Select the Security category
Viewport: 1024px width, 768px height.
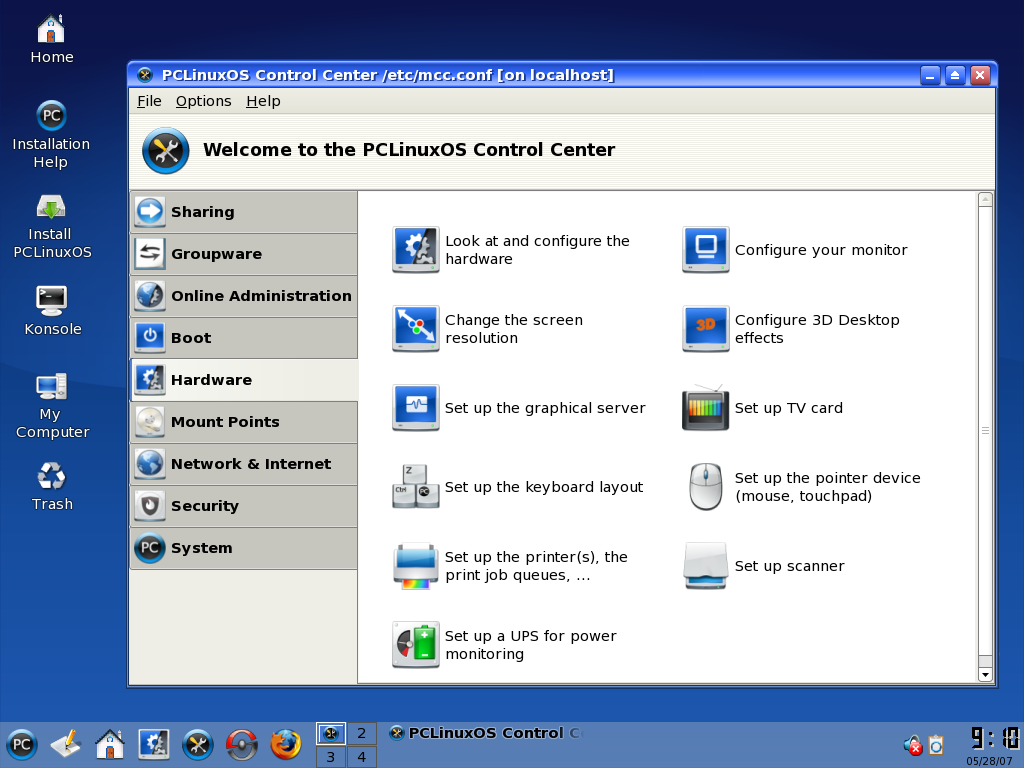coord(244,505)
